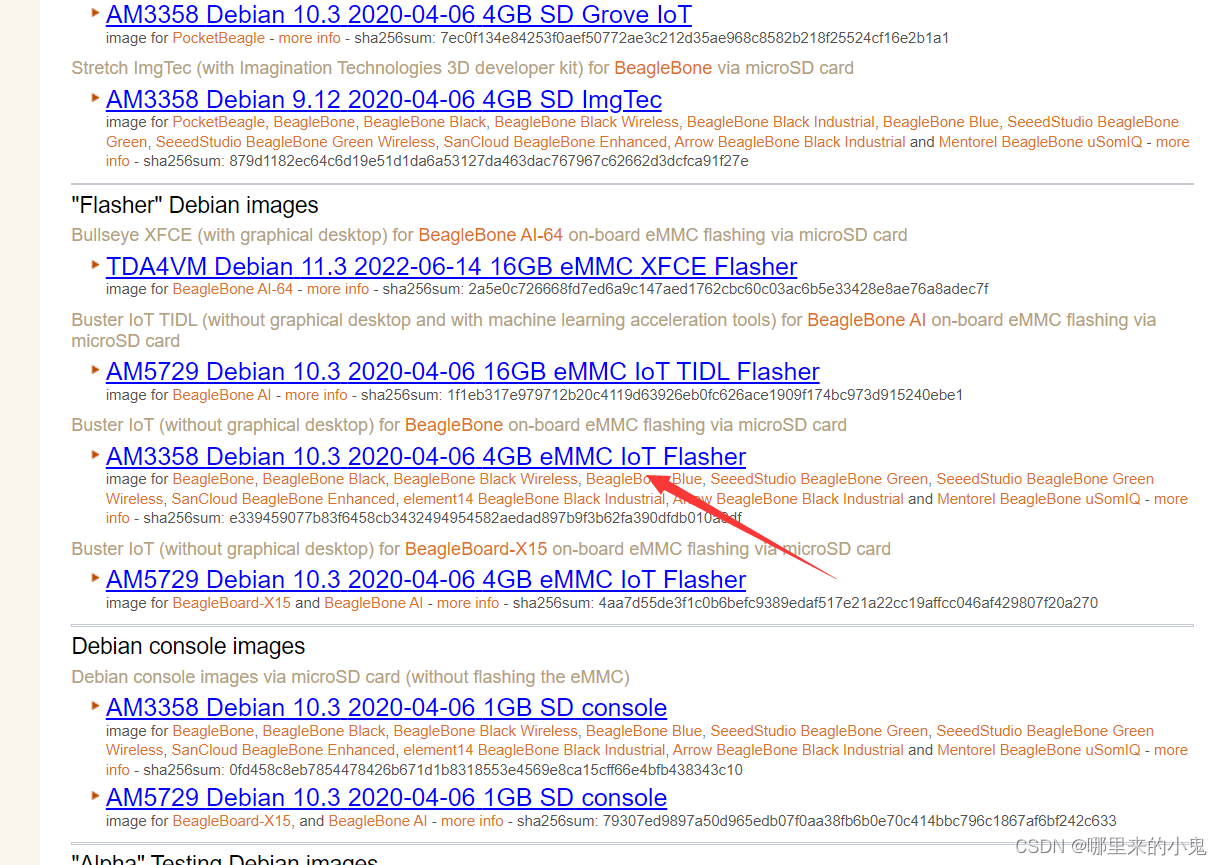The image size is (1222, 865).
Task: Open AM3358 Debian 10.3 4GB SD Grove IoT link
Action: 398,15
